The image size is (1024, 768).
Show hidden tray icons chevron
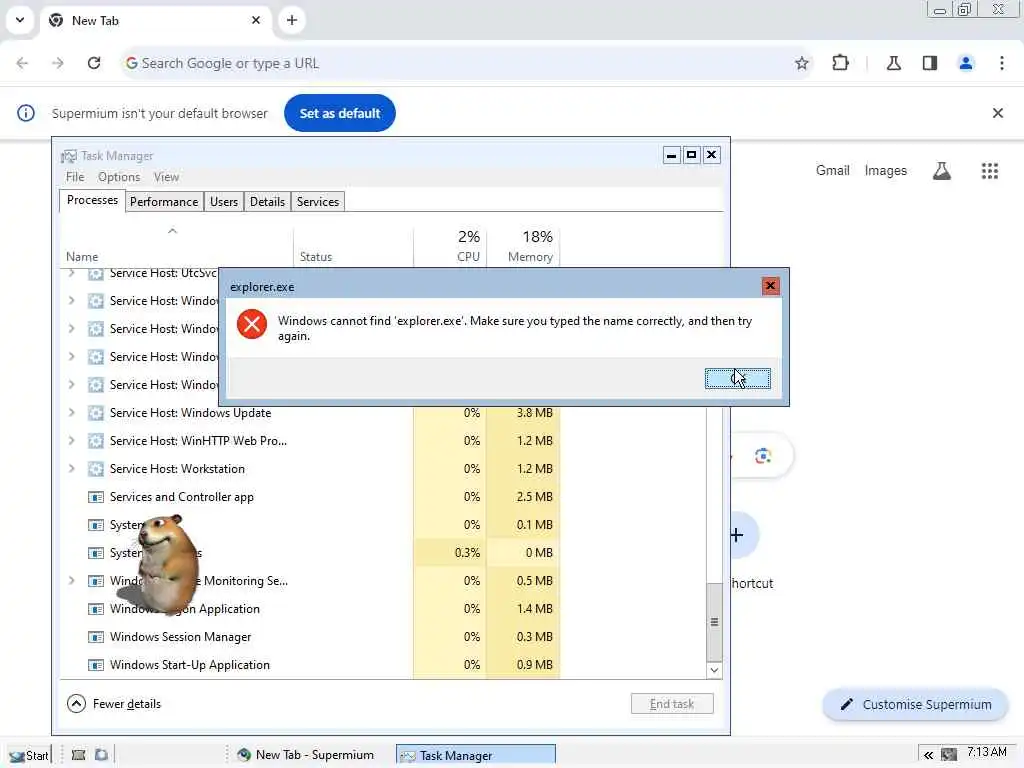point(928,755)
